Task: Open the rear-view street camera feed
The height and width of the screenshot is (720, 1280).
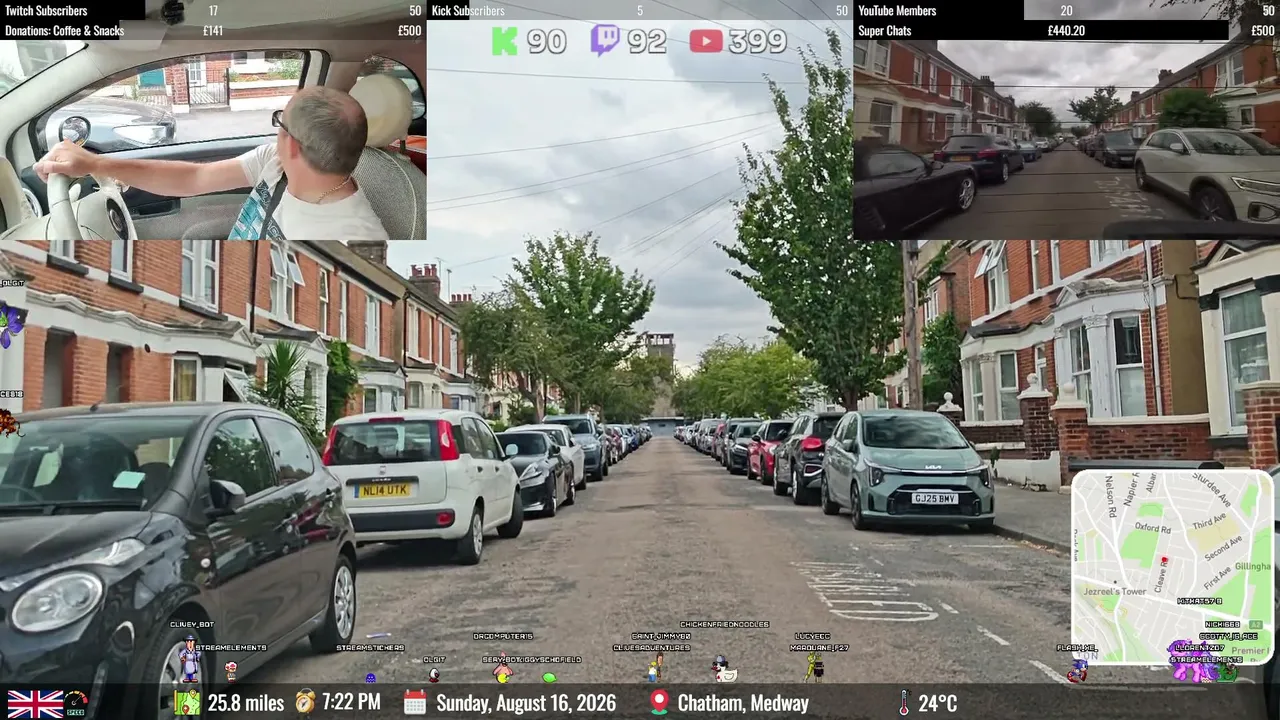Action: coord(1067,141)
